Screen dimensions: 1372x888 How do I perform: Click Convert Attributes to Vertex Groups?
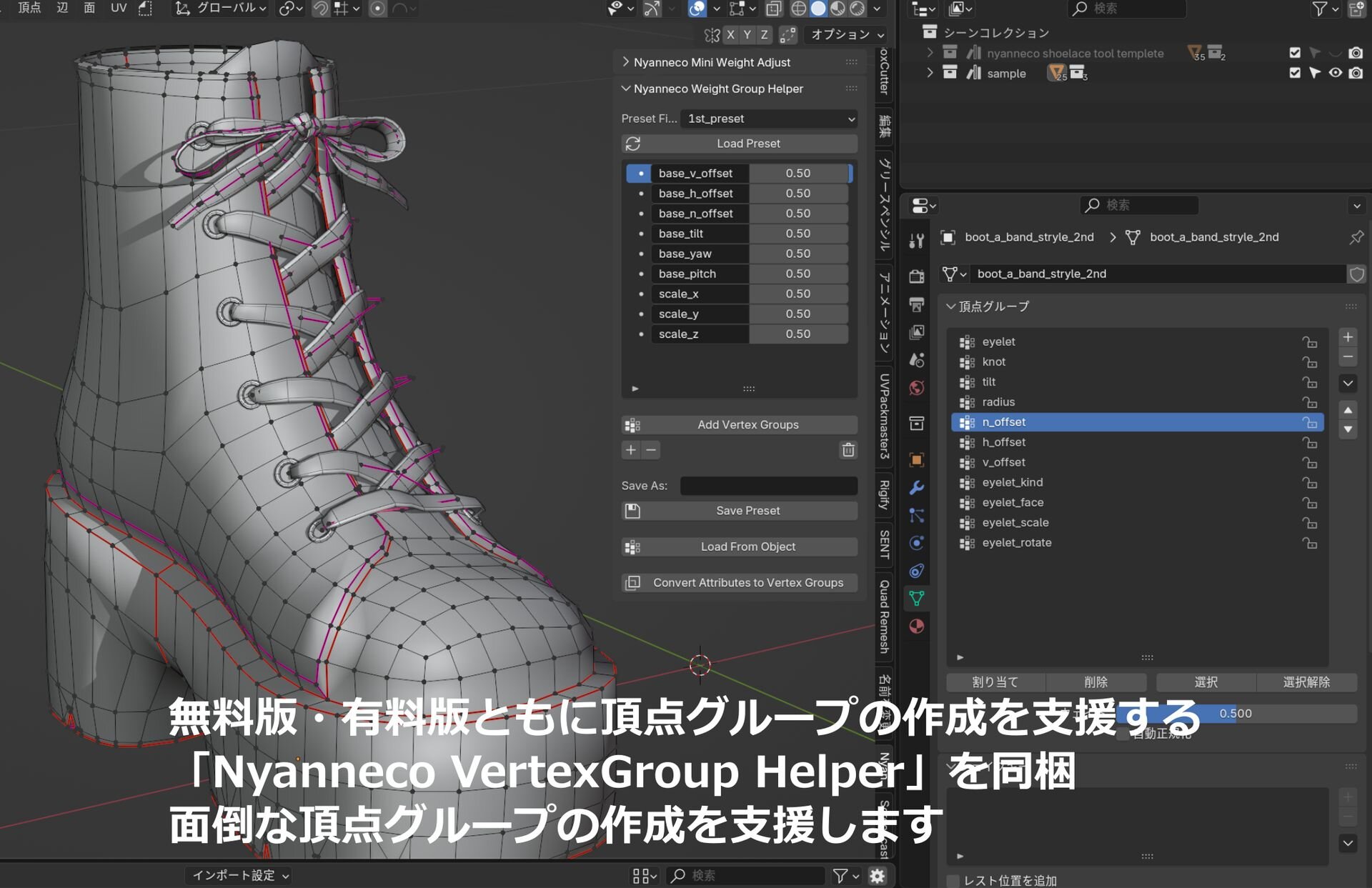click(x=747, y=583)
